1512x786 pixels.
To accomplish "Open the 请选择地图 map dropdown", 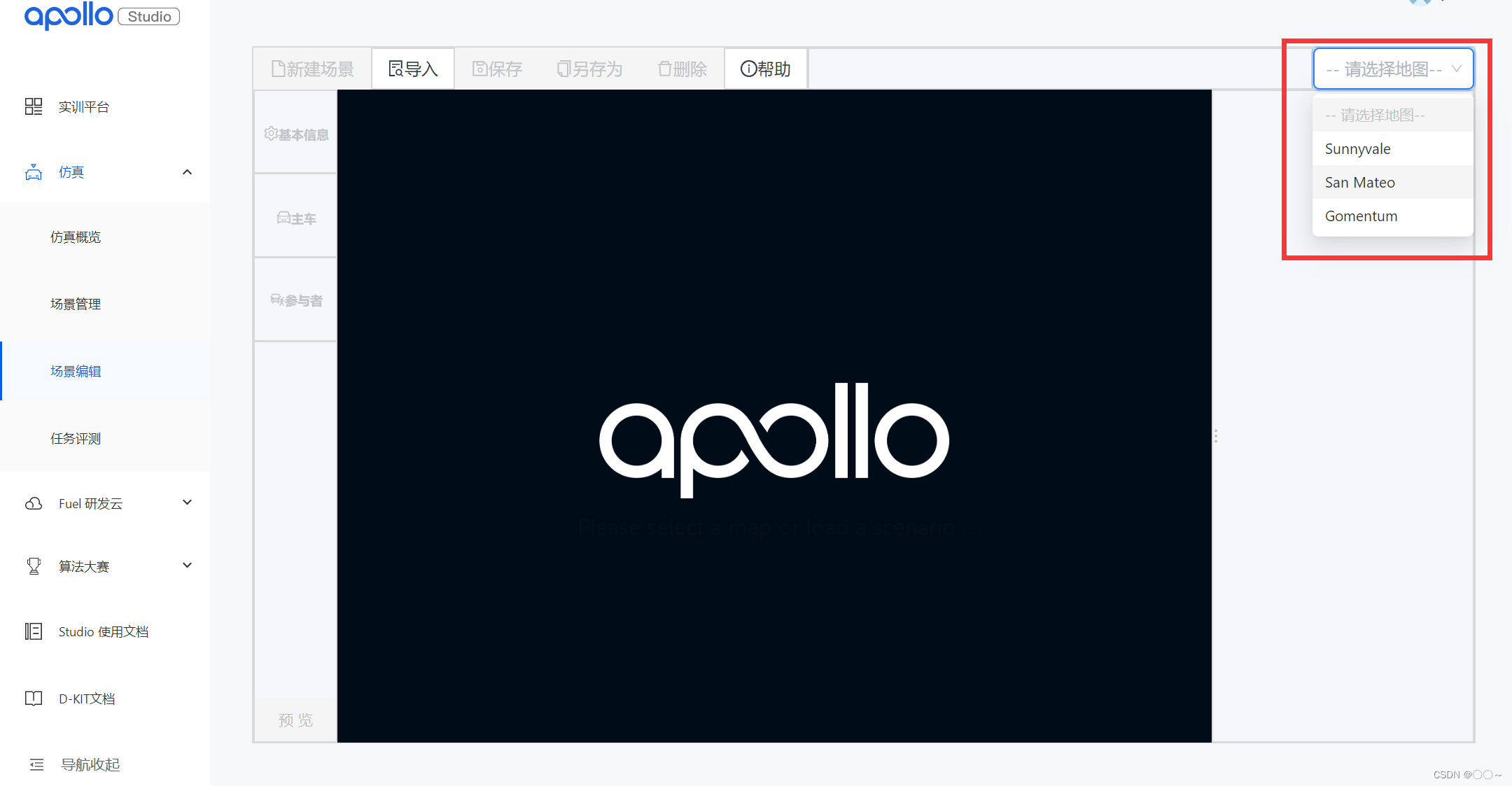I will pyautogui.click(x=1393, y=69).
